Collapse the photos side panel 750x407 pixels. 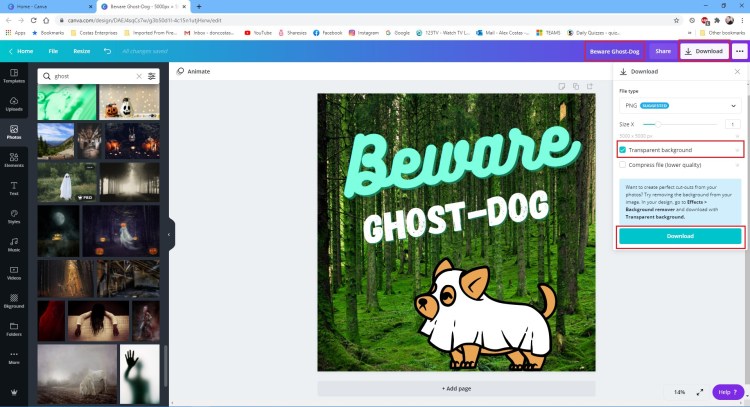click(169, 234)
